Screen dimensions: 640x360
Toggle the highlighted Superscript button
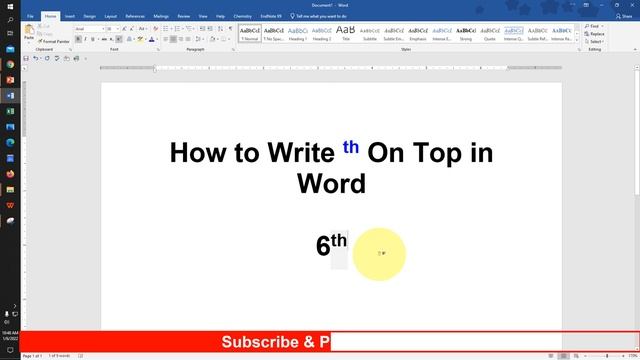(x=119, y=39)
